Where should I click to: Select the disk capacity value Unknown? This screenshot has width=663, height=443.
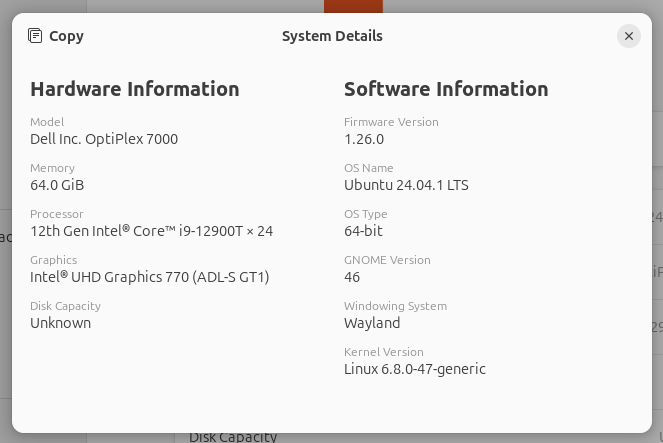[x=60, y=323]
